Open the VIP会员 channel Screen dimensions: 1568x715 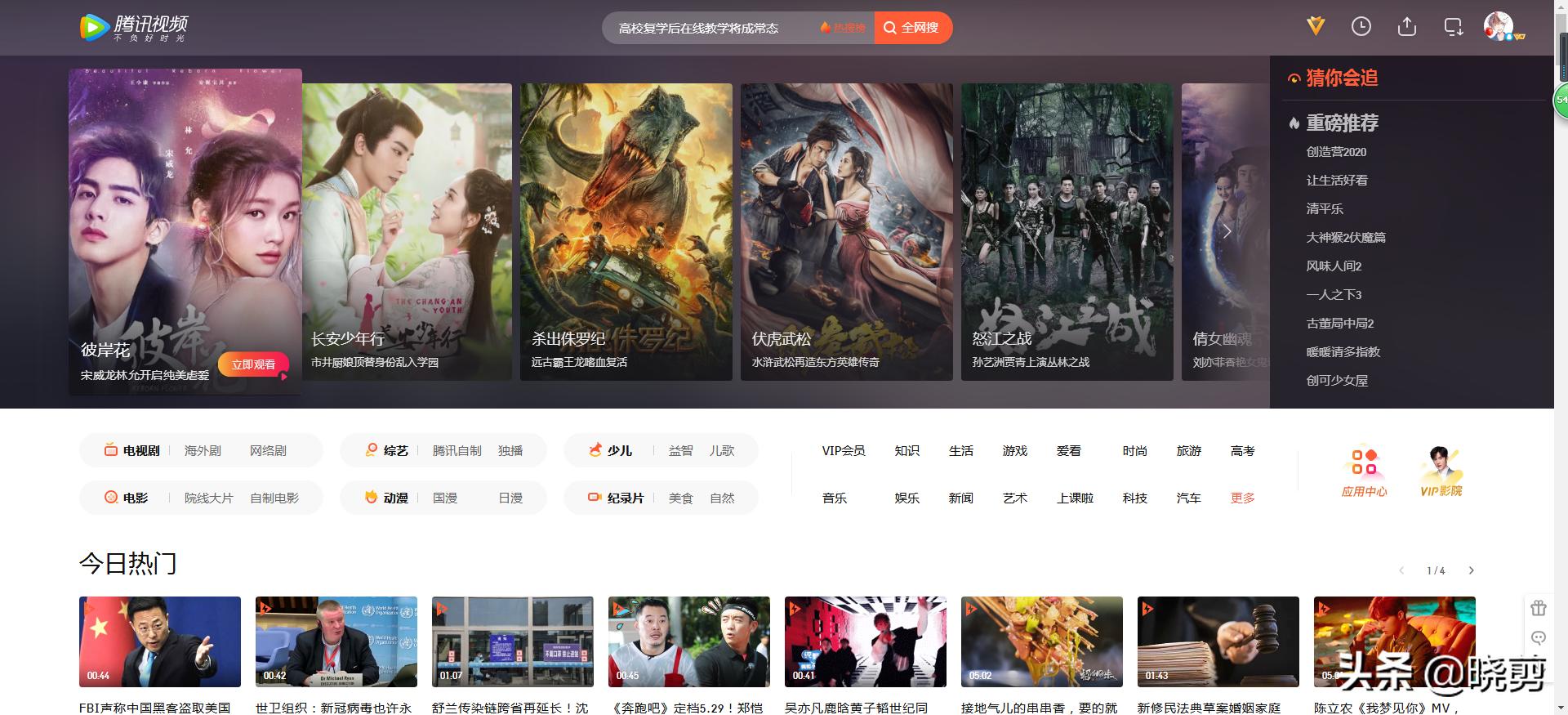[x=844, y=450]
